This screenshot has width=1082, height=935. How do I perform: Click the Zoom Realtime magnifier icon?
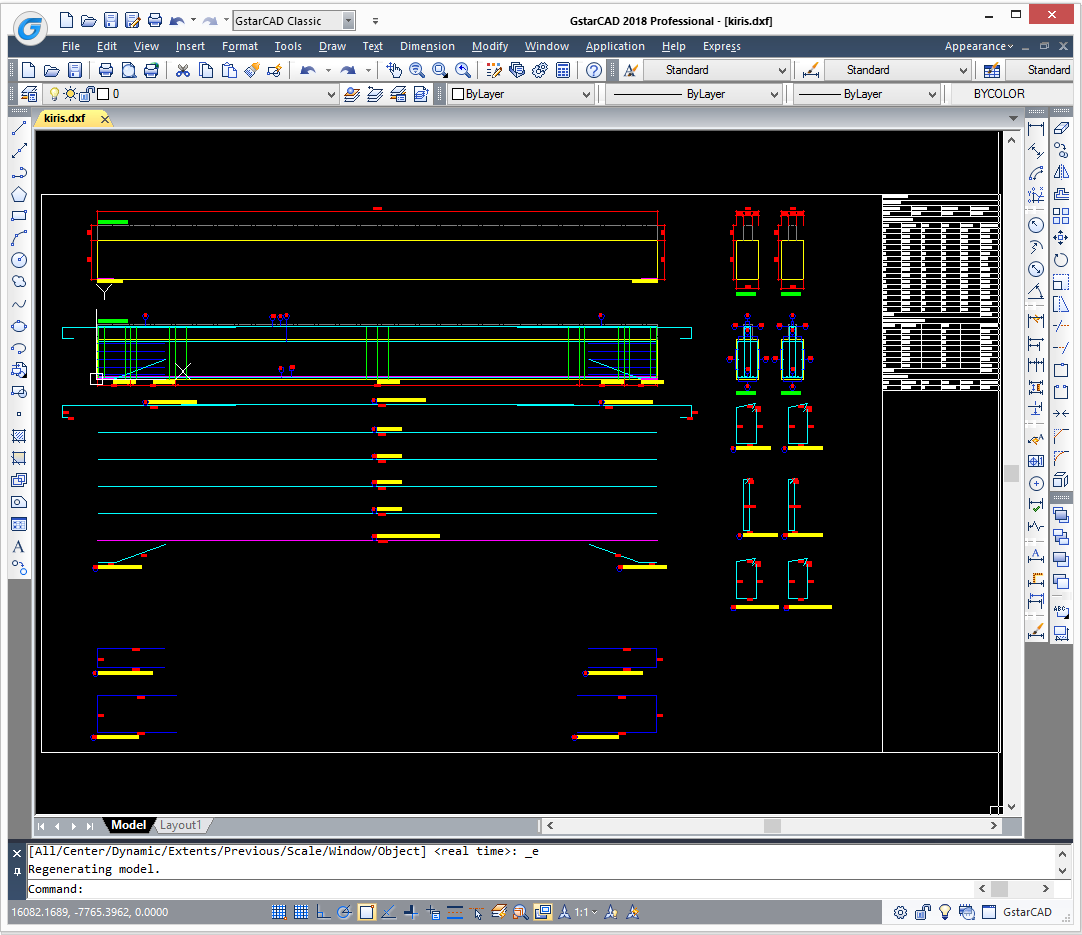pyautogui.click(x=417, y=70)
